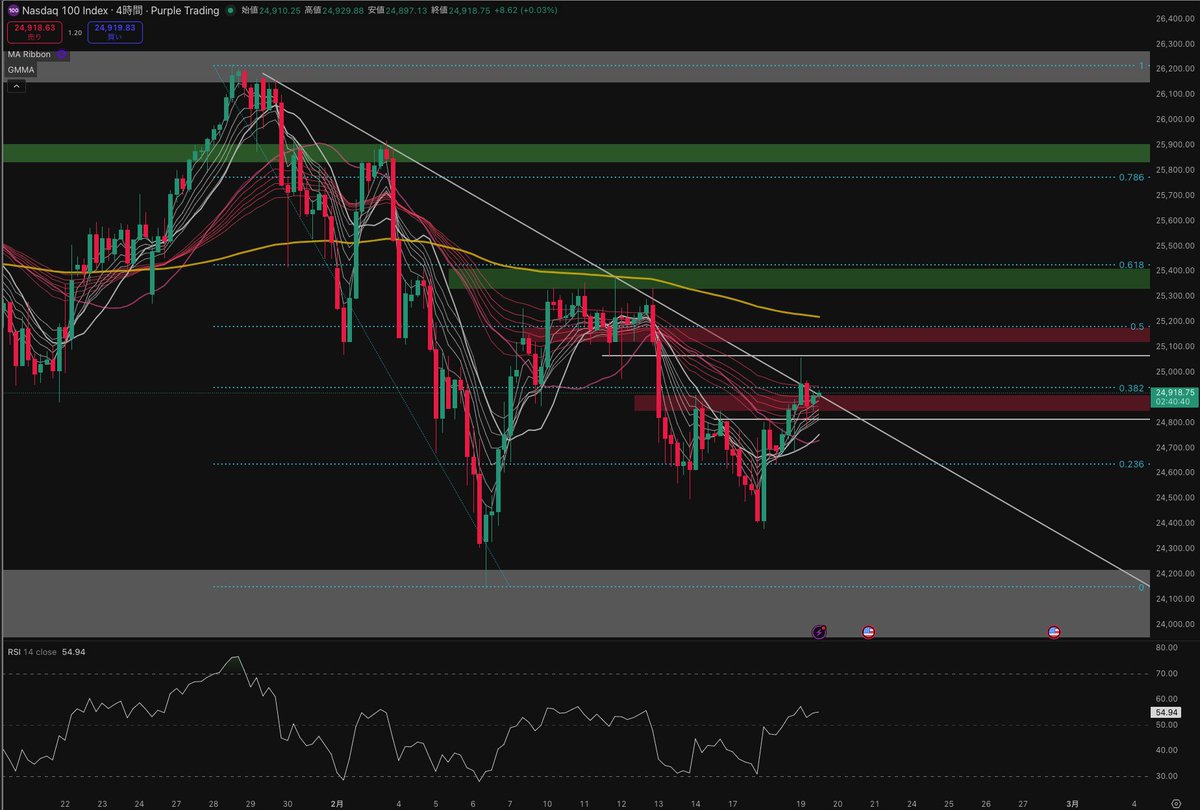The image size is (1200, 810).
Task: Select the 0.618 Fibonacci level label
Action: (1131, 265)
